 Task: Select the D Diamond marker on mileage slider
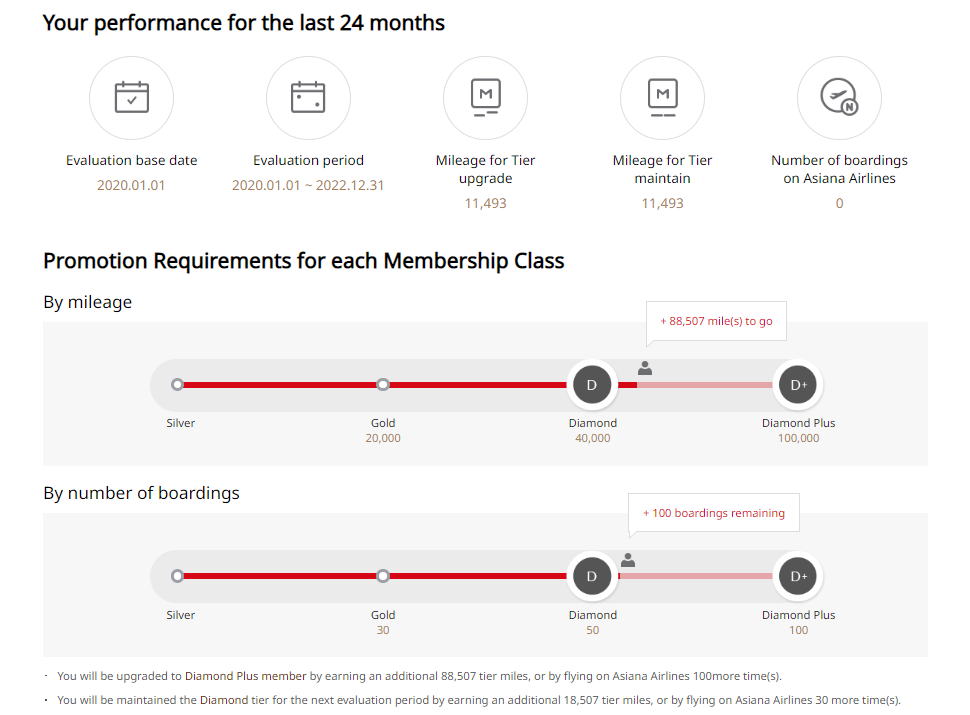pos(592,384)
